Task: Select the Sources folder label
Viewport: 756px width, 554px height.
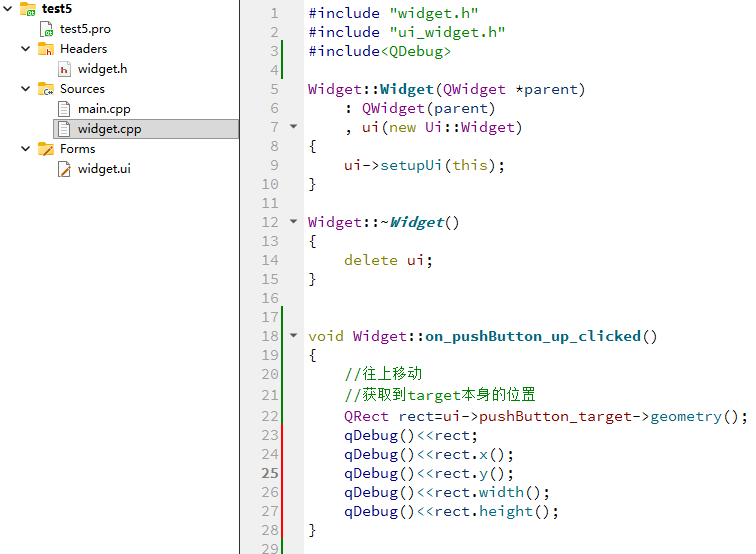Action: pyautogui.click(x=82, y=89)
